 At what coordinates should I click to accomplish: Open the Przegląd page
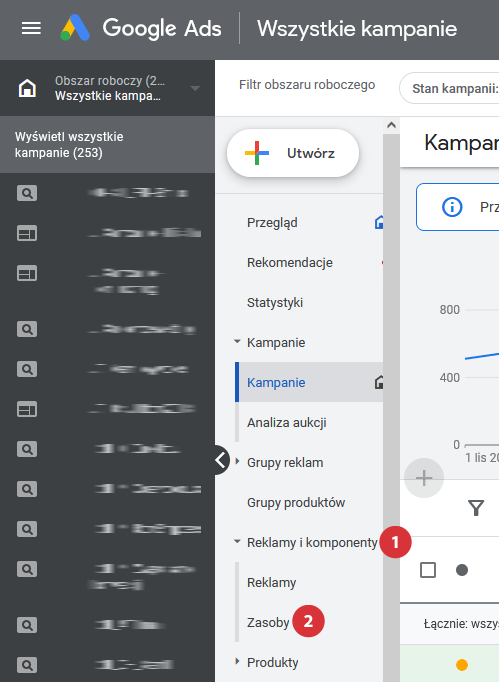pos(272,223)
